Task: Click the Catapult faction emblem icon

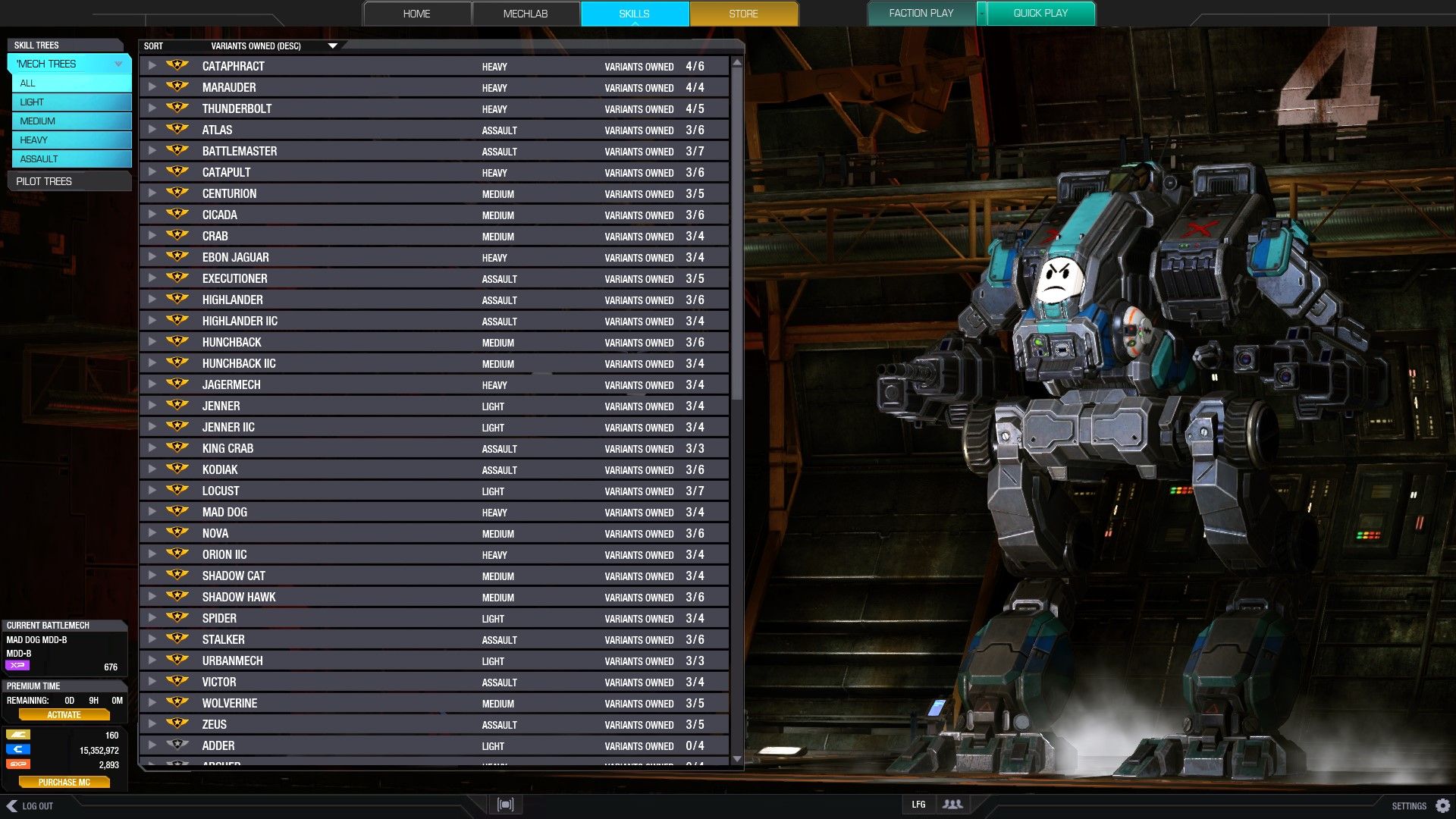Action: tap(177, 171)
